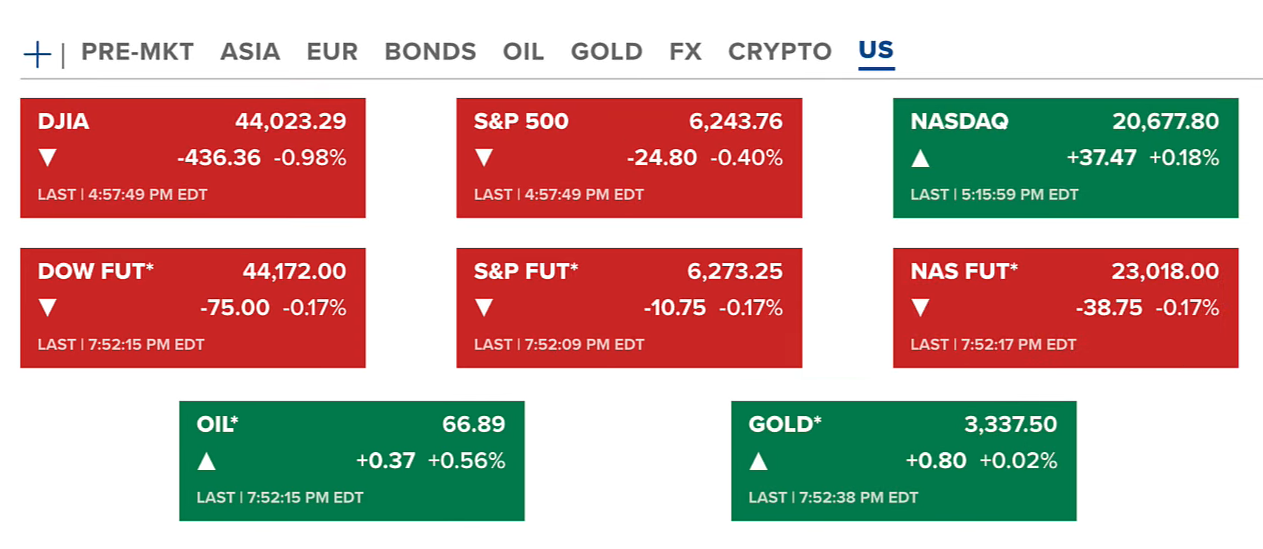
Task: Go to the CRYPTO tab
Action: (779, 52)
